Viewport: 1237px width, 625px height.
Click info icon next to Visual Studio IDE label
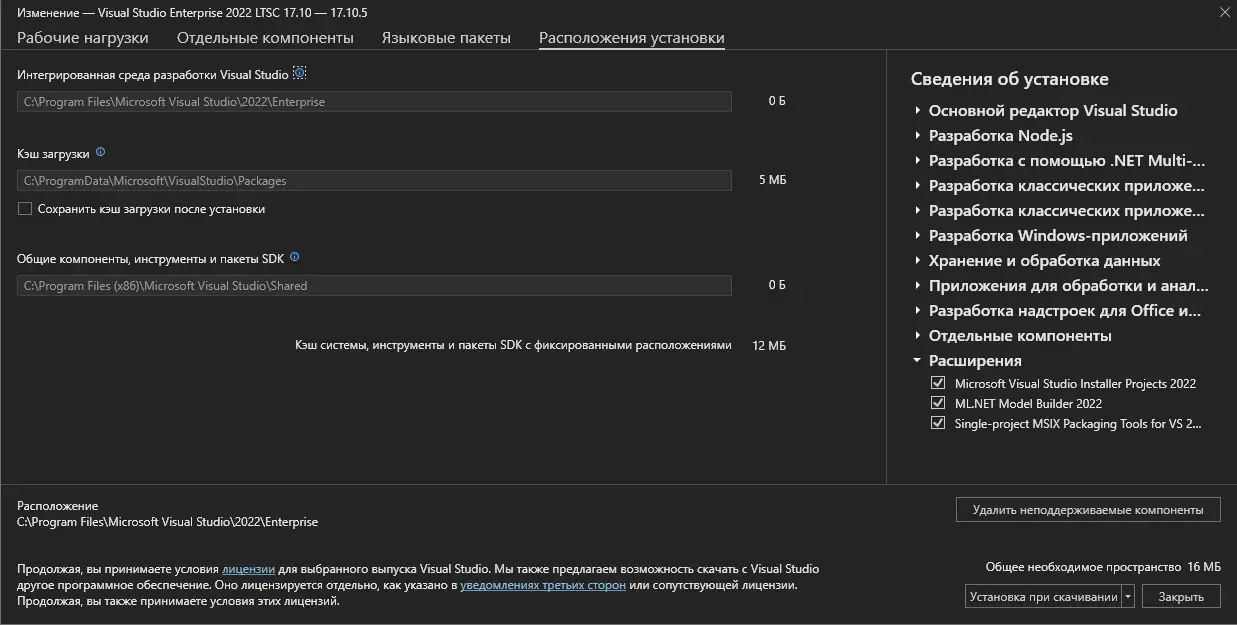(299, 74)
